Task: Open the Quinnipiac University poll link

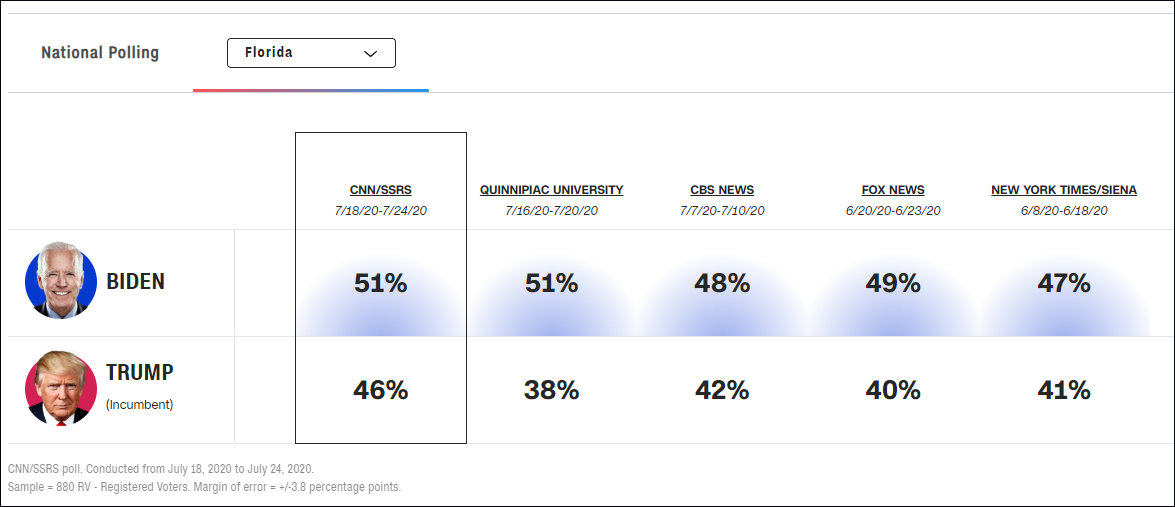Action: [551, 190]
